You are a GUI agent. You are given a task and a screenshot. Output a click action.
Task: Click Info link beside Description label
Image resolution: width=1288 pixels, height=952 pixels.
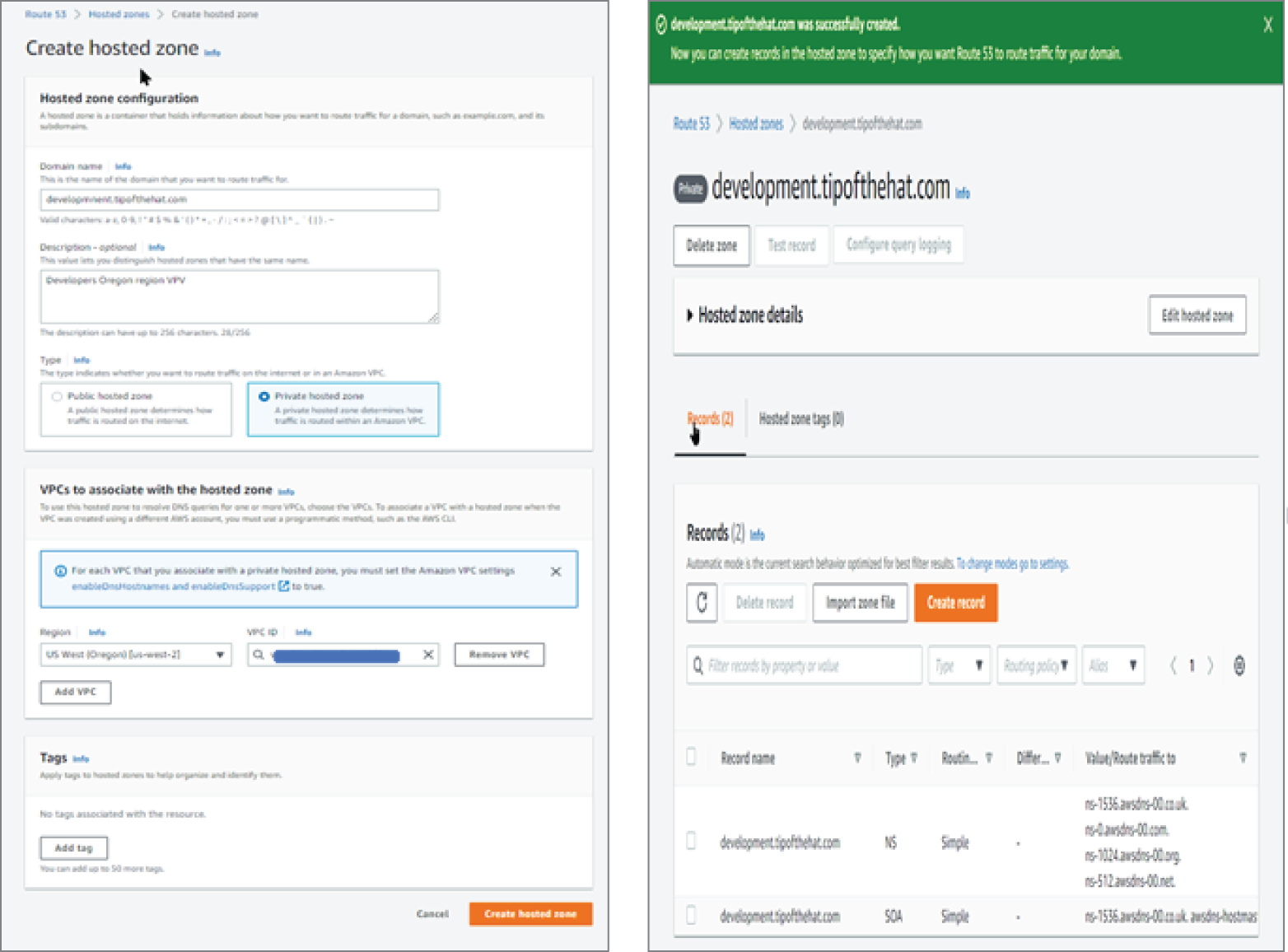click(156, 247)
